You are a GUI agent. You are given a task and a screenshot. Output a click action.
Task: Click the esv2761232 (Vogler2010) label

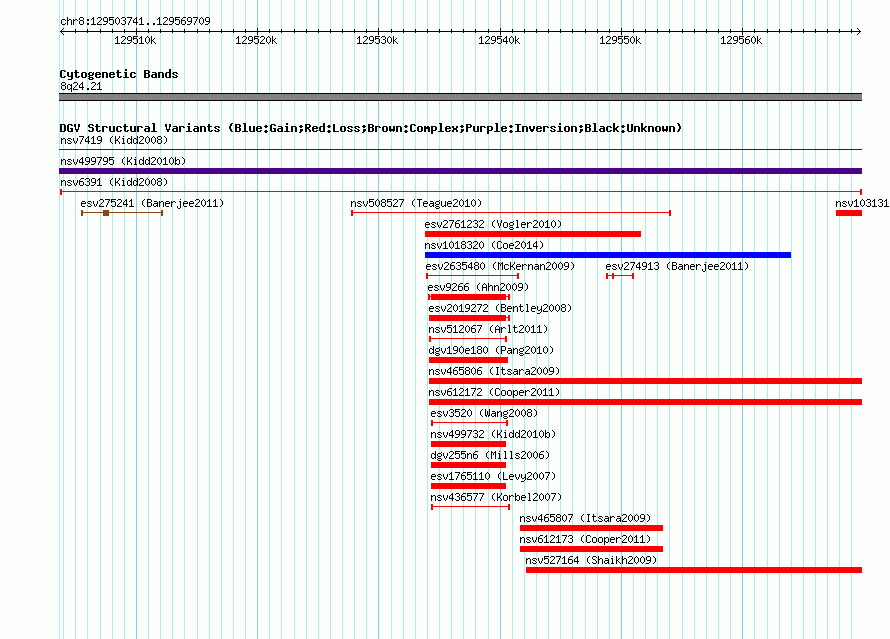(x=493, y=224)
